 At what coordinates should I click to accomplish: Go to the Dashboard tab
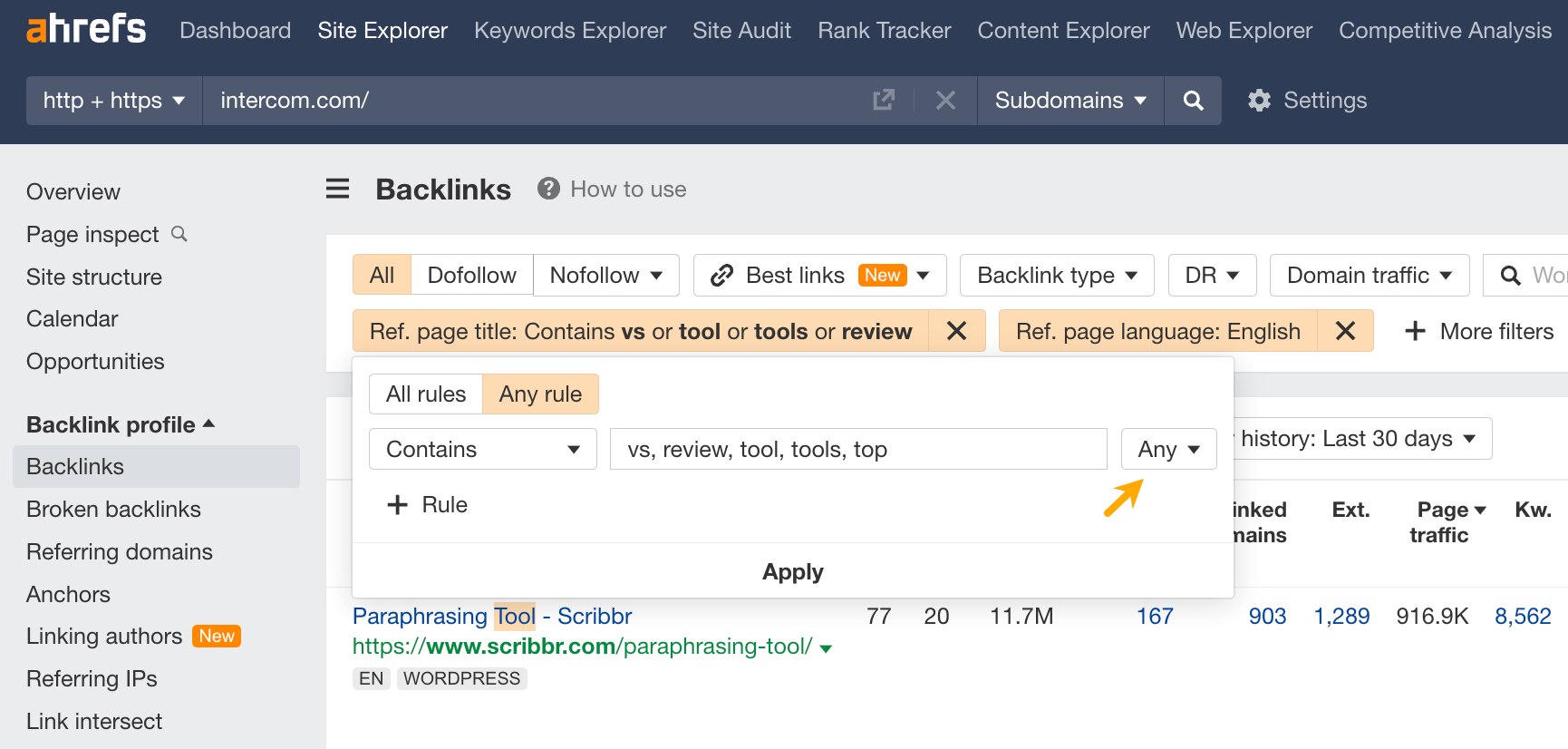[235, 30]
